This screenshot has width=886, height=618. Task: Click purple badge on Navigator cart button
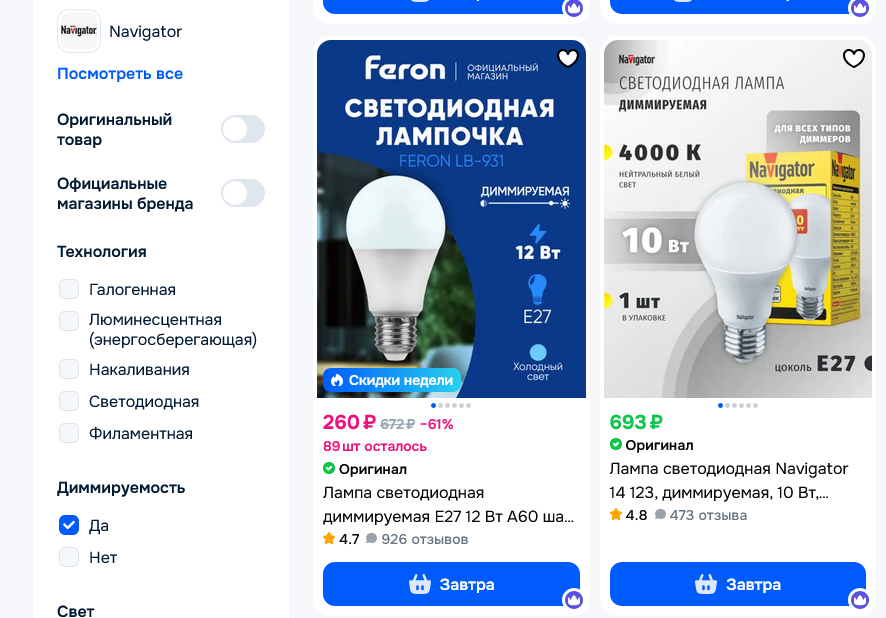(859, 599)
